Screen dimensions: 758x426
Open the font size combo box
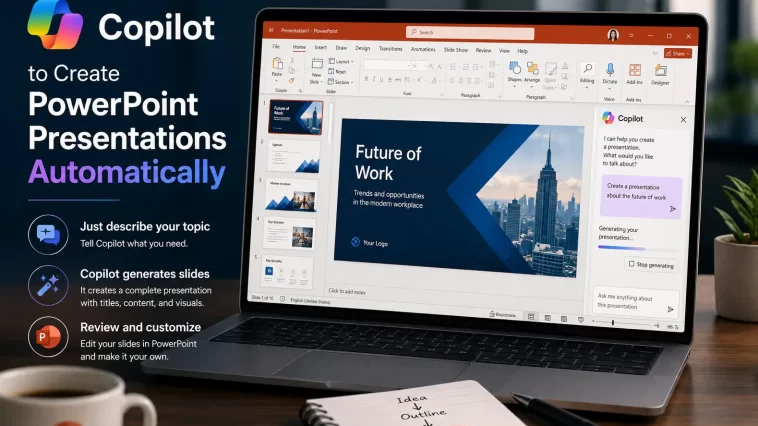pyautogui.click(x=419, y=66)
